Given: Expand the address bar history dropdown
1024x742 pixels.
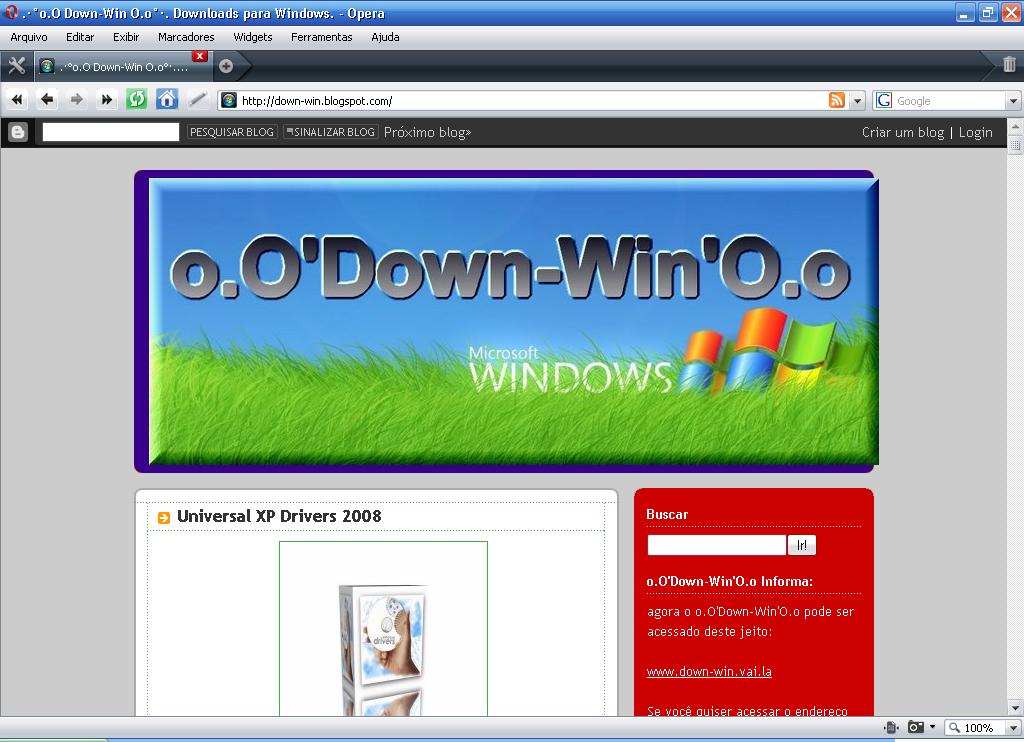Looking at the screenshot, I should coord(857,101).
